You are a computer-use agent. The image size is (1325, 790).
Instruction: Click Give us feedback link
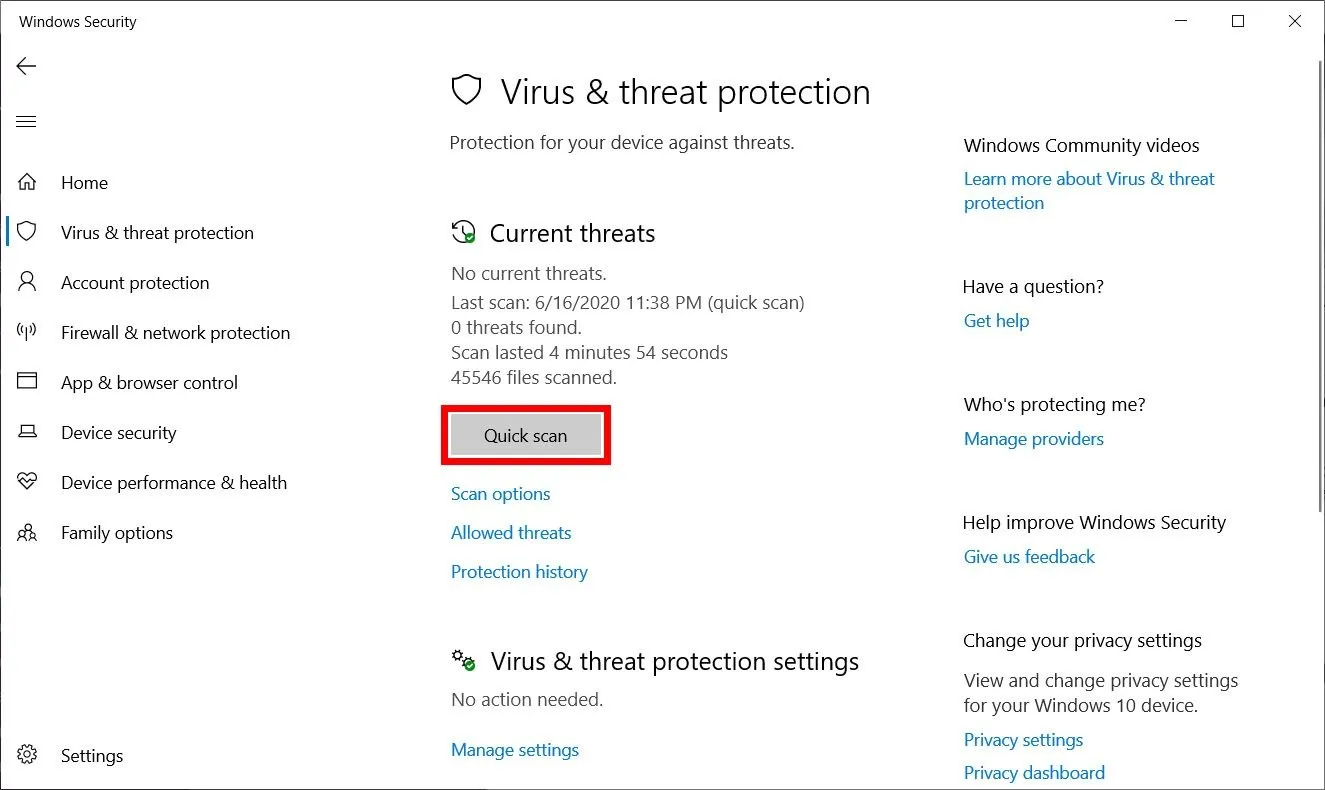[x=1029, y=557]
